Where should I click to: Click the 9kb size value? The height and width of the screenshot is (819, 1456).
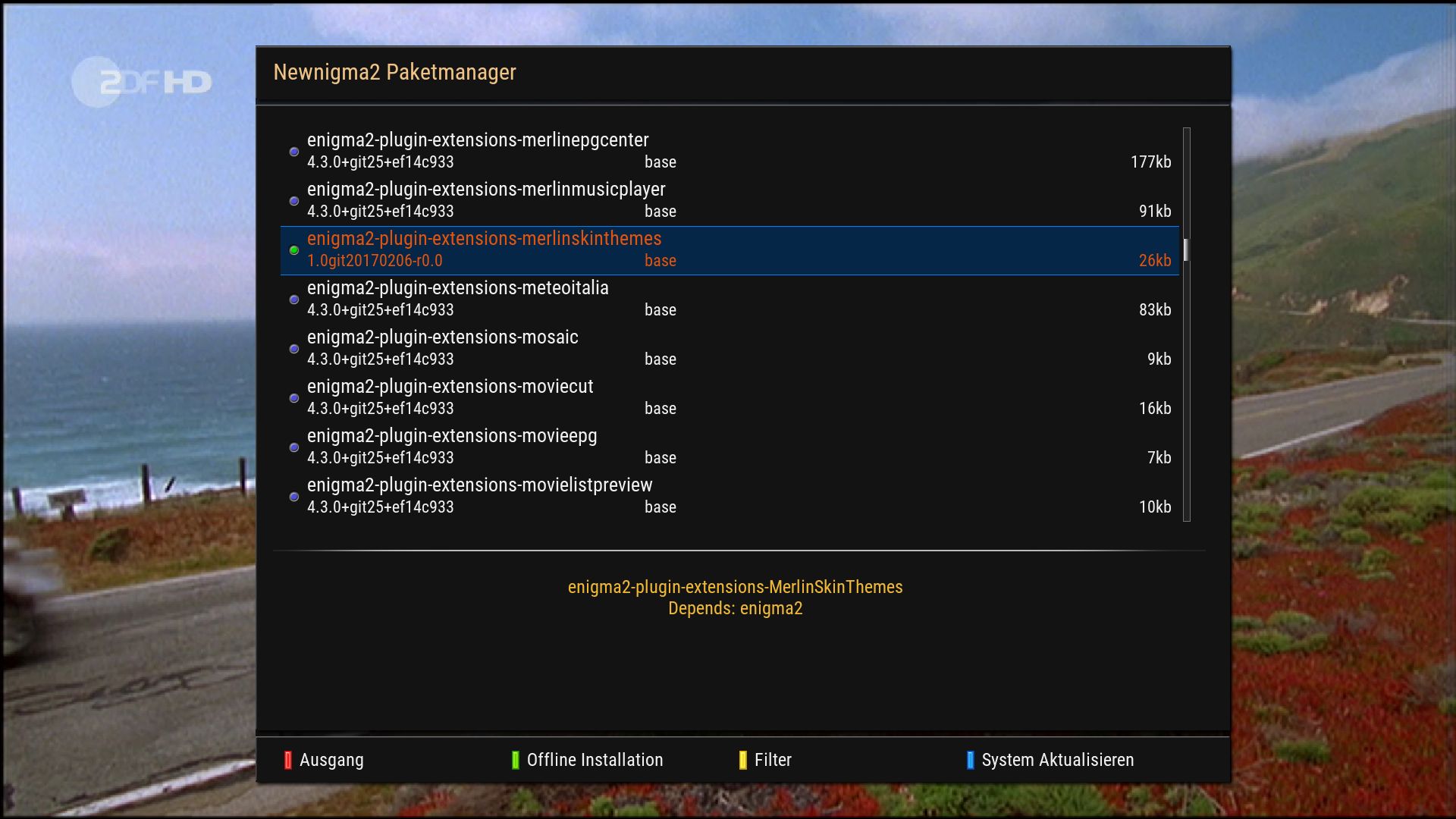pyautogui.click(x=1159, y=359)
